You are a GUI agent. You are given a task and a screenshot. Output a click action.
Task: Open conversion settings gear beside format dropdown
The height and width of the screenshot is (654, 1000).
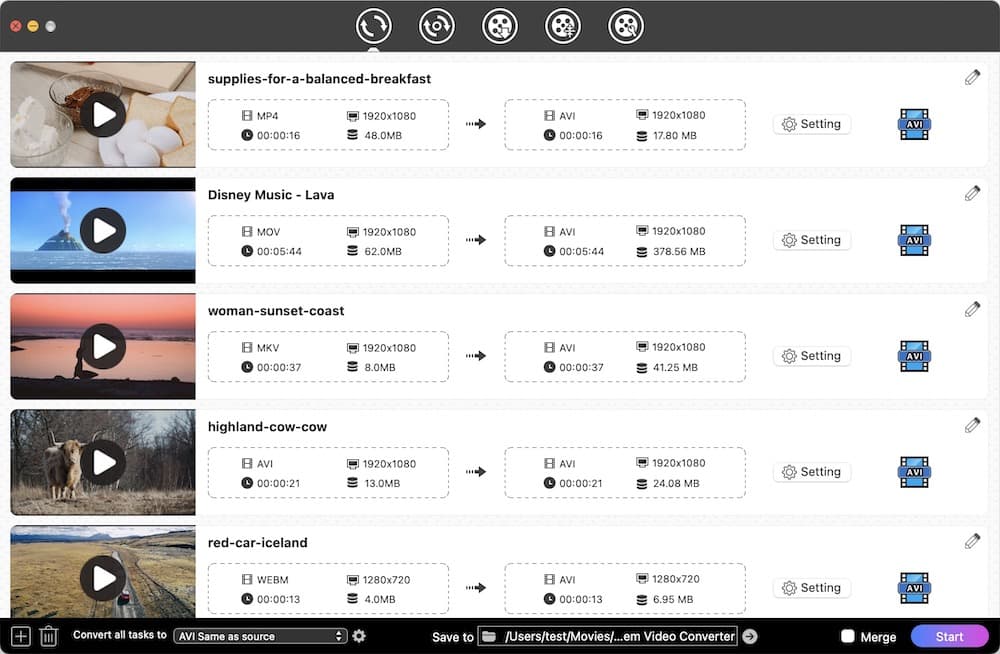[359, 636]
